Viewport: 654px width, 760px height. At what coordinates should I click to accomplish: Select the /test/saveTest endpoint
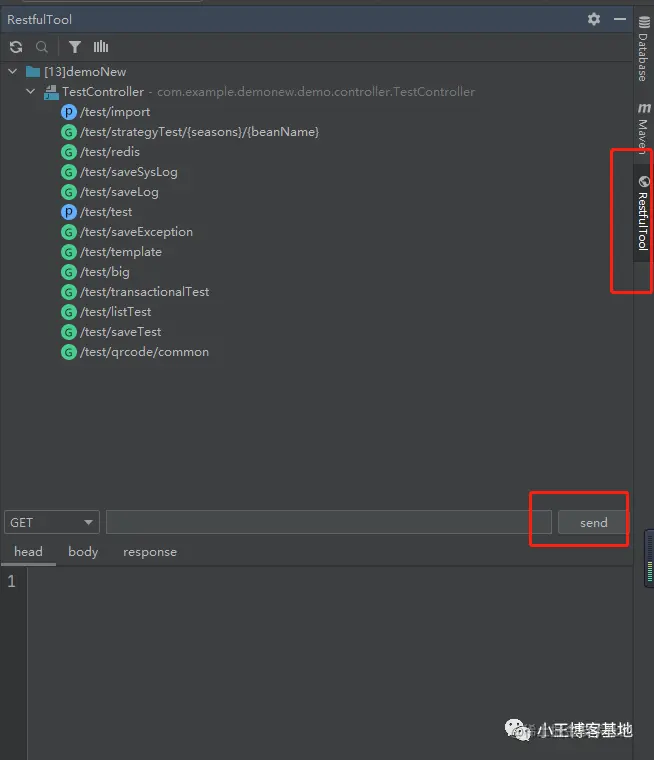[x=121, y=332]
